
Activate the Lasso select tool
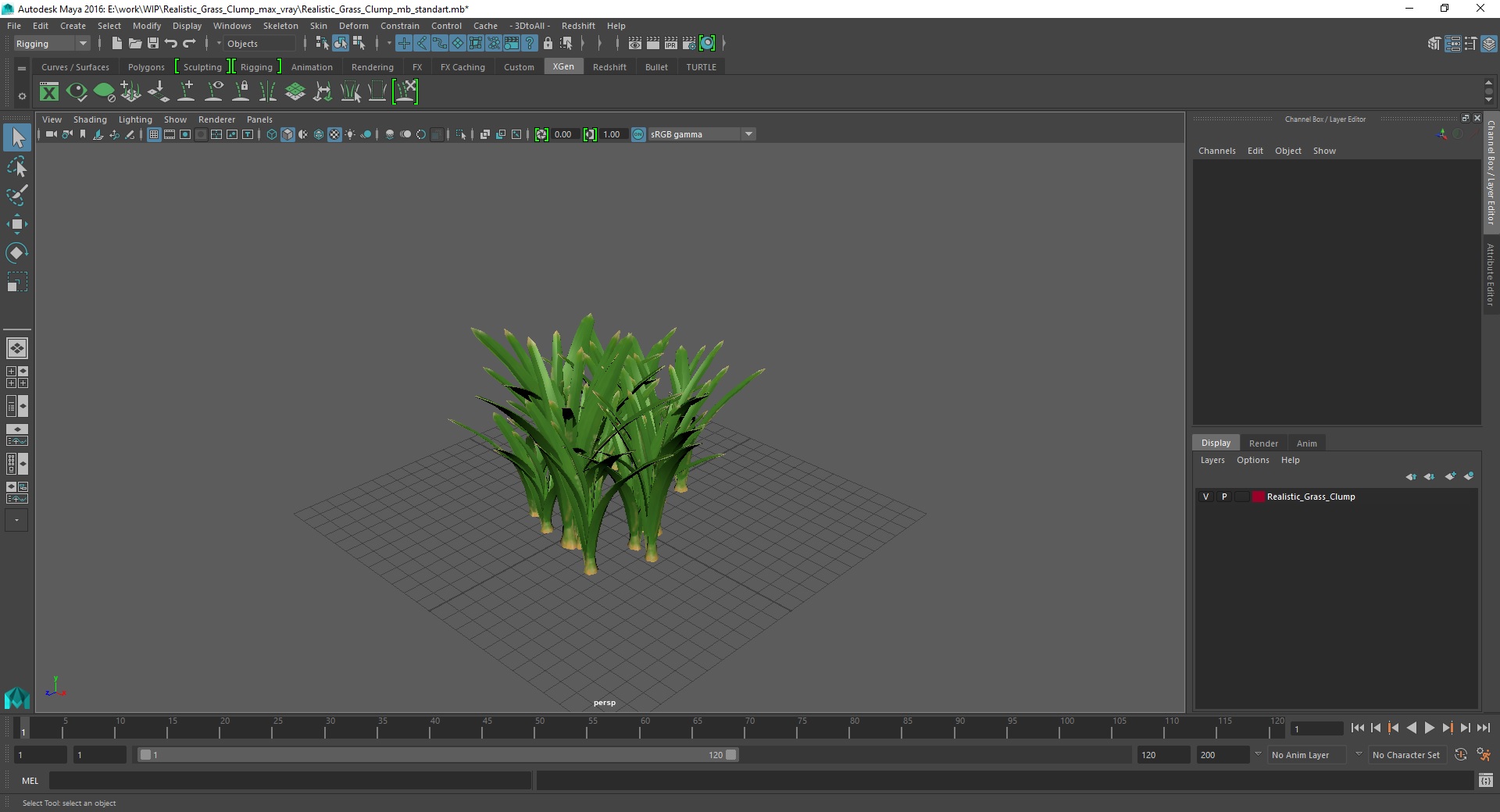pyautogui.click(x=17, y=167)
